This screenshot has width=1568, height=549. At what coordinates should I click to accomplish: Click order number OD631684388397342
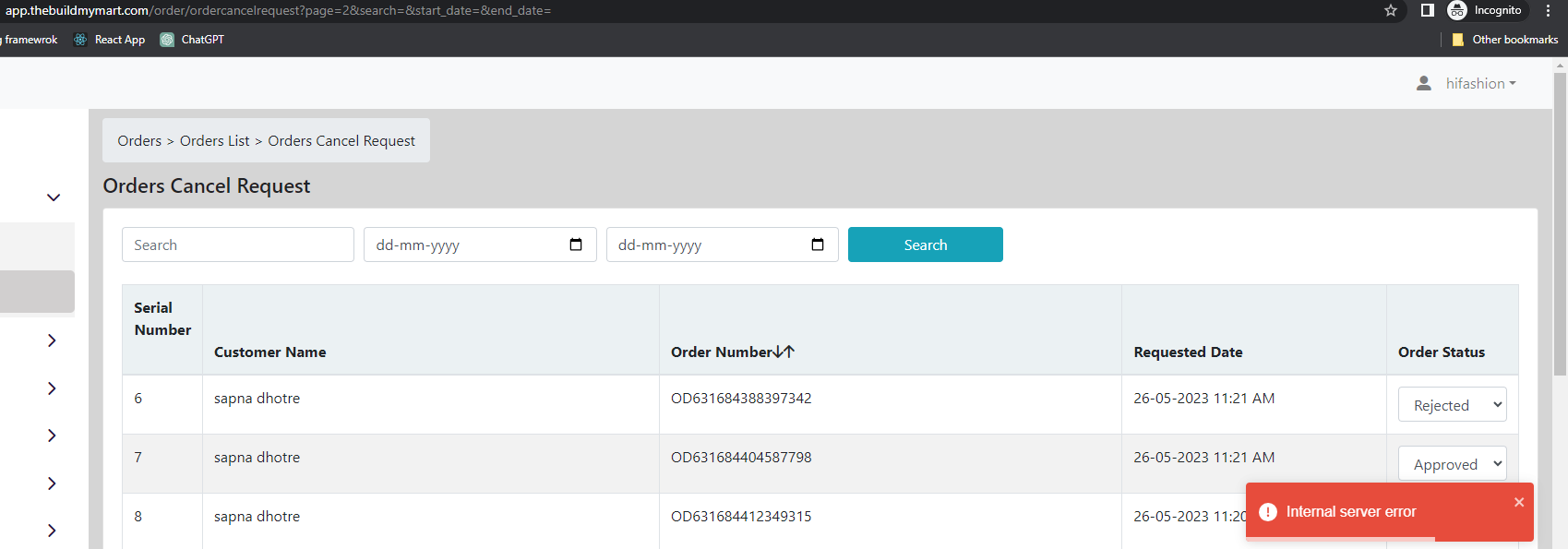(x=741, y=398)
